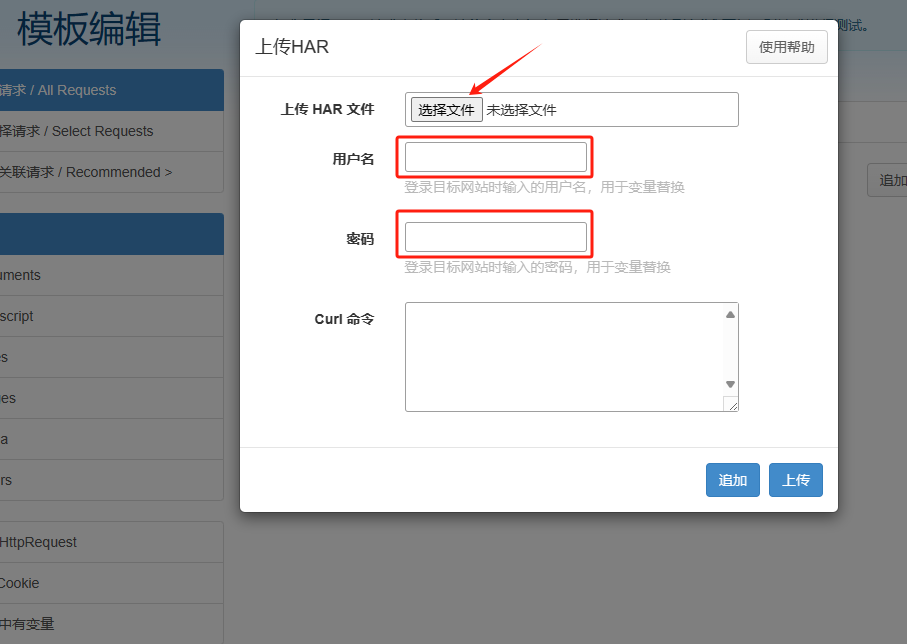The height and width of the screenshot is (644, 907).
Task: Expand the Recommended > sidebar entry
Action: [x=100, y=172]
